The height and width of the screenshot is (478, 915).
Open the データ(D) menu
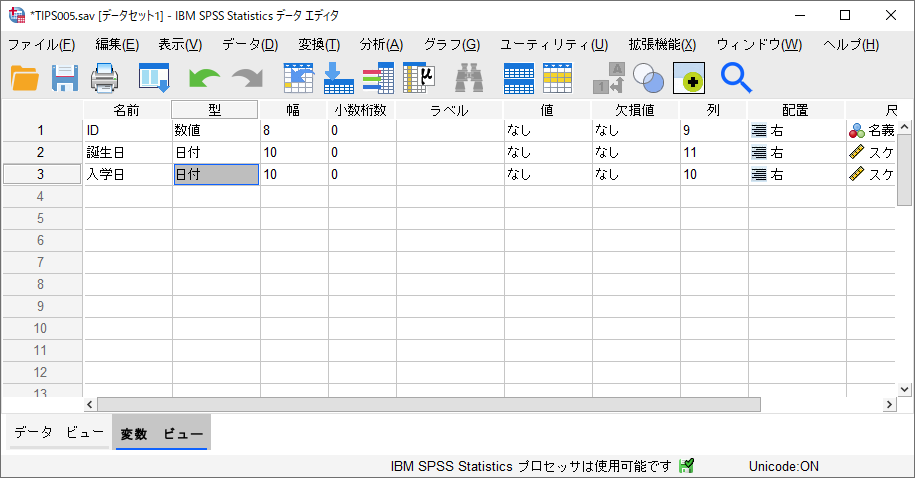tap(250, 45)
